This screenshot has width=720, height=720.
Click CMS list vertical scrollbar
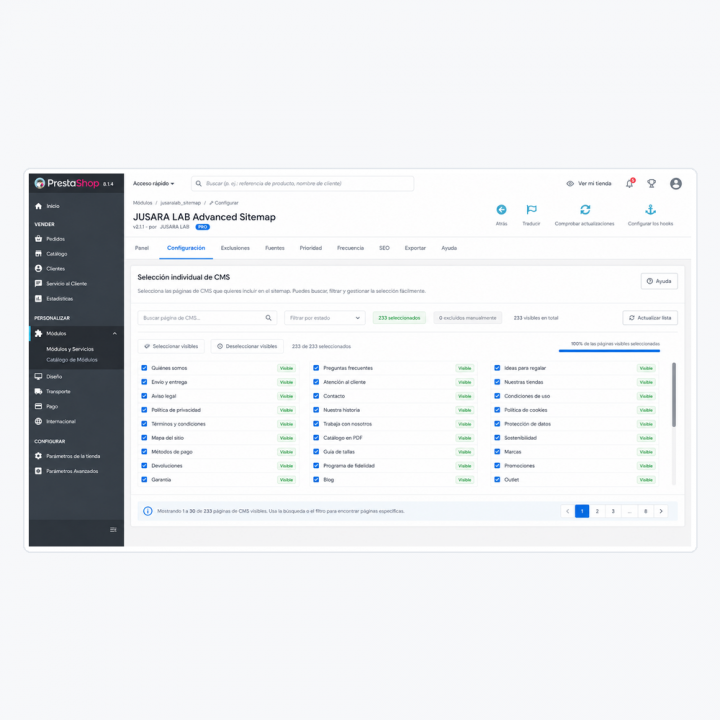click(674, 395)
